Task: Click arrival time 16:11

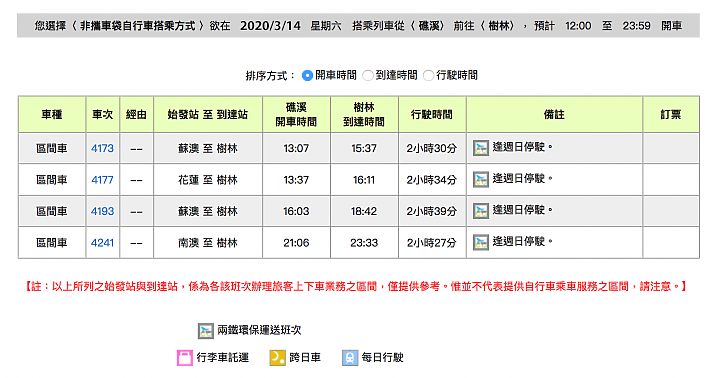Action: click(x=364, y=180)
